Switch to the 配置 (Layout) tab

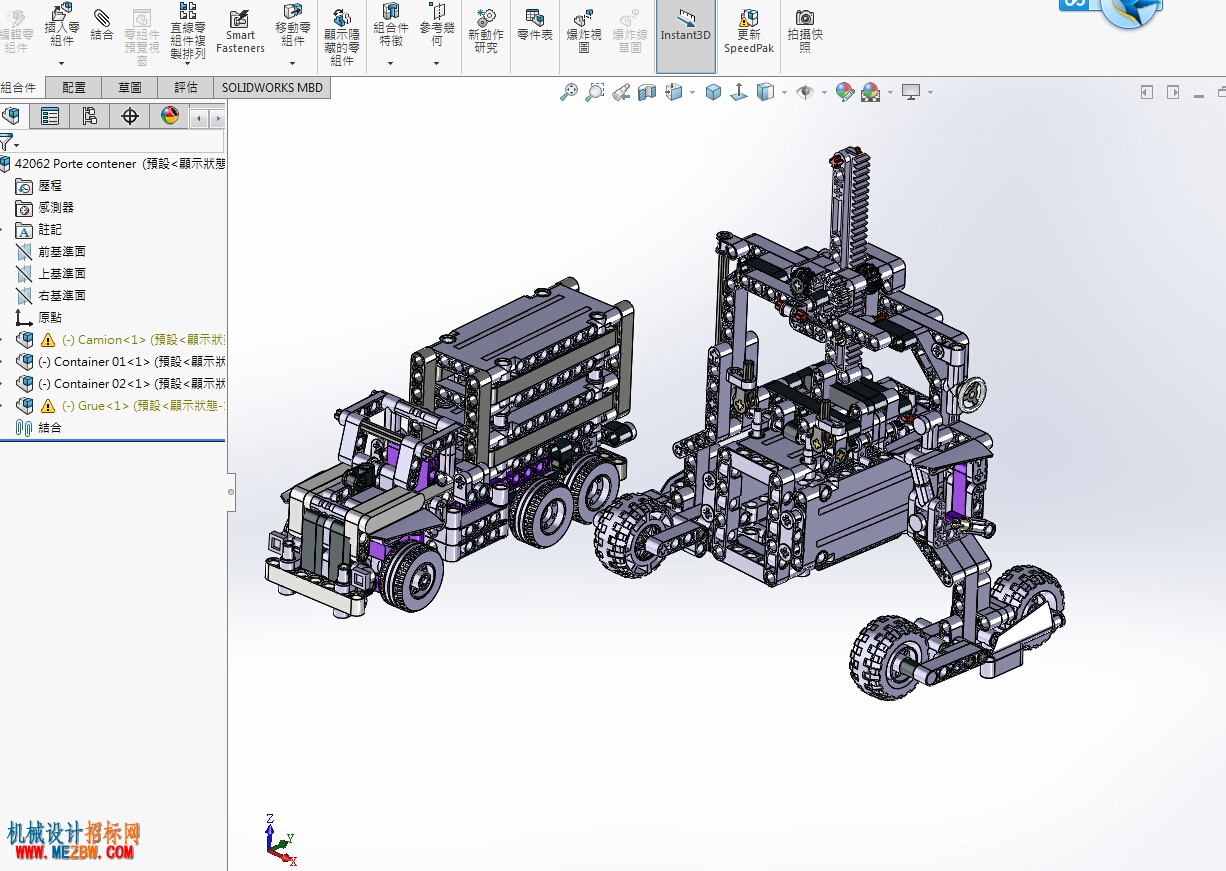73,88
